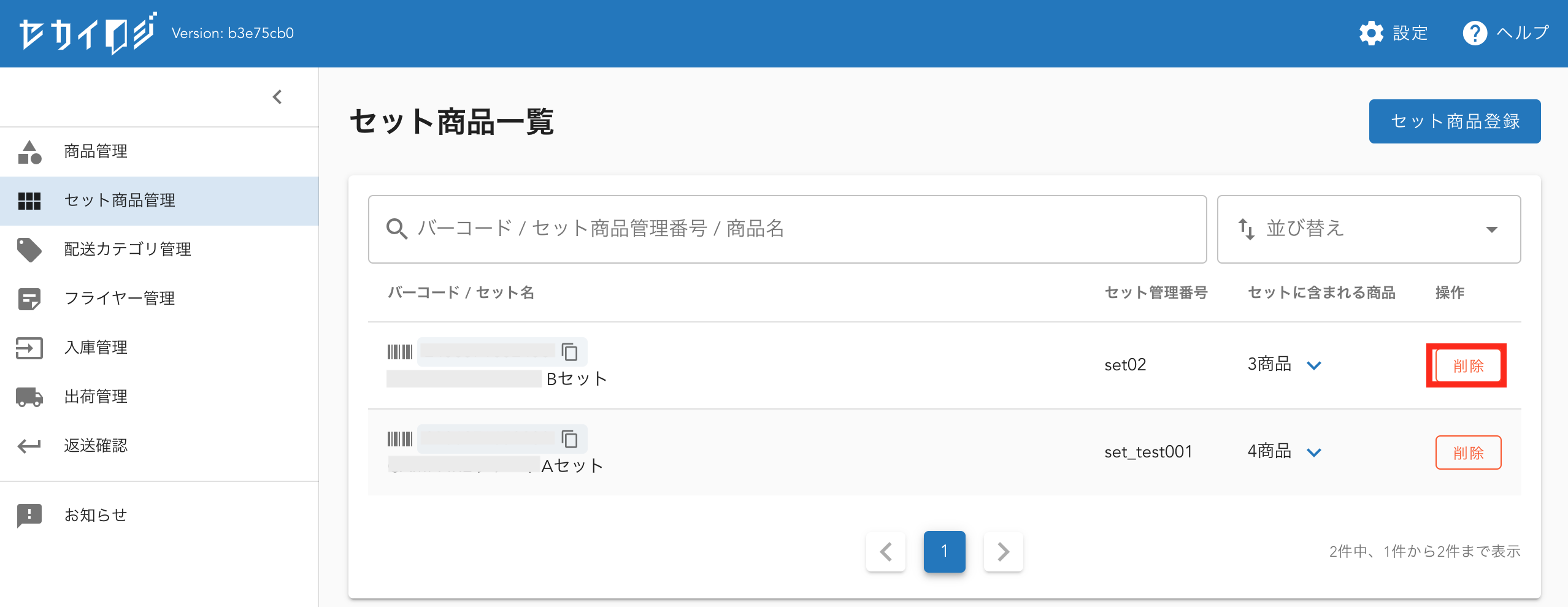
Task: Open 入庫管理 from the sidebar
Action: [96, 348]
